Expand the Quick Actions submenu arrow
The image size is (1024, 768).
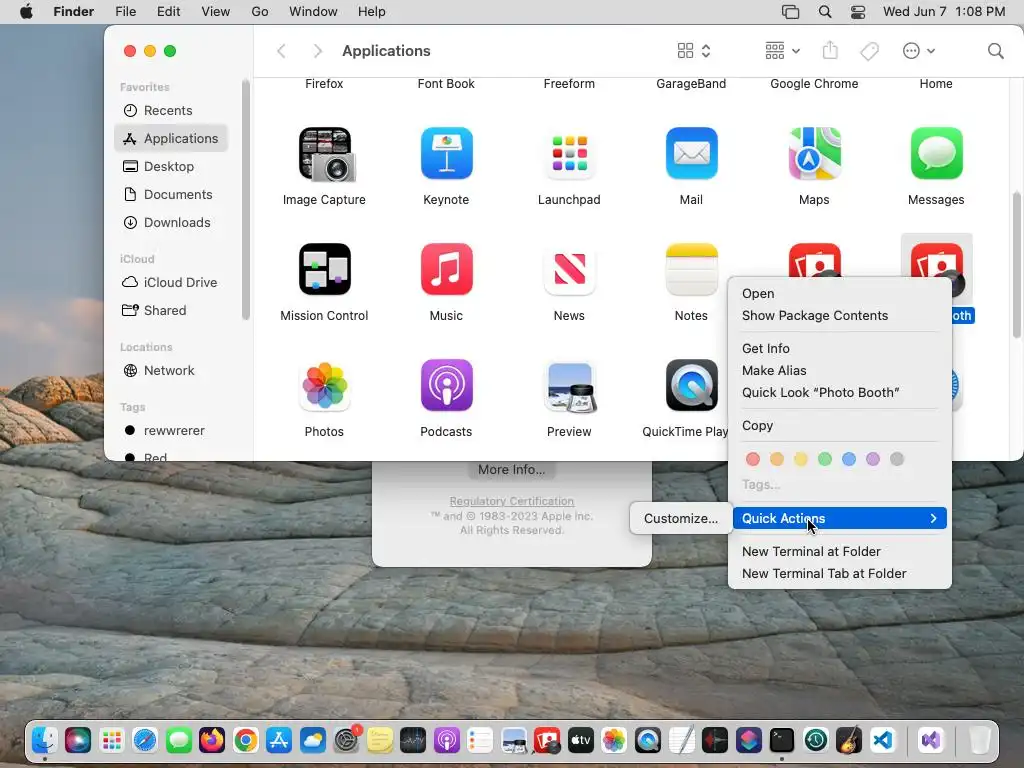[933, 518]
